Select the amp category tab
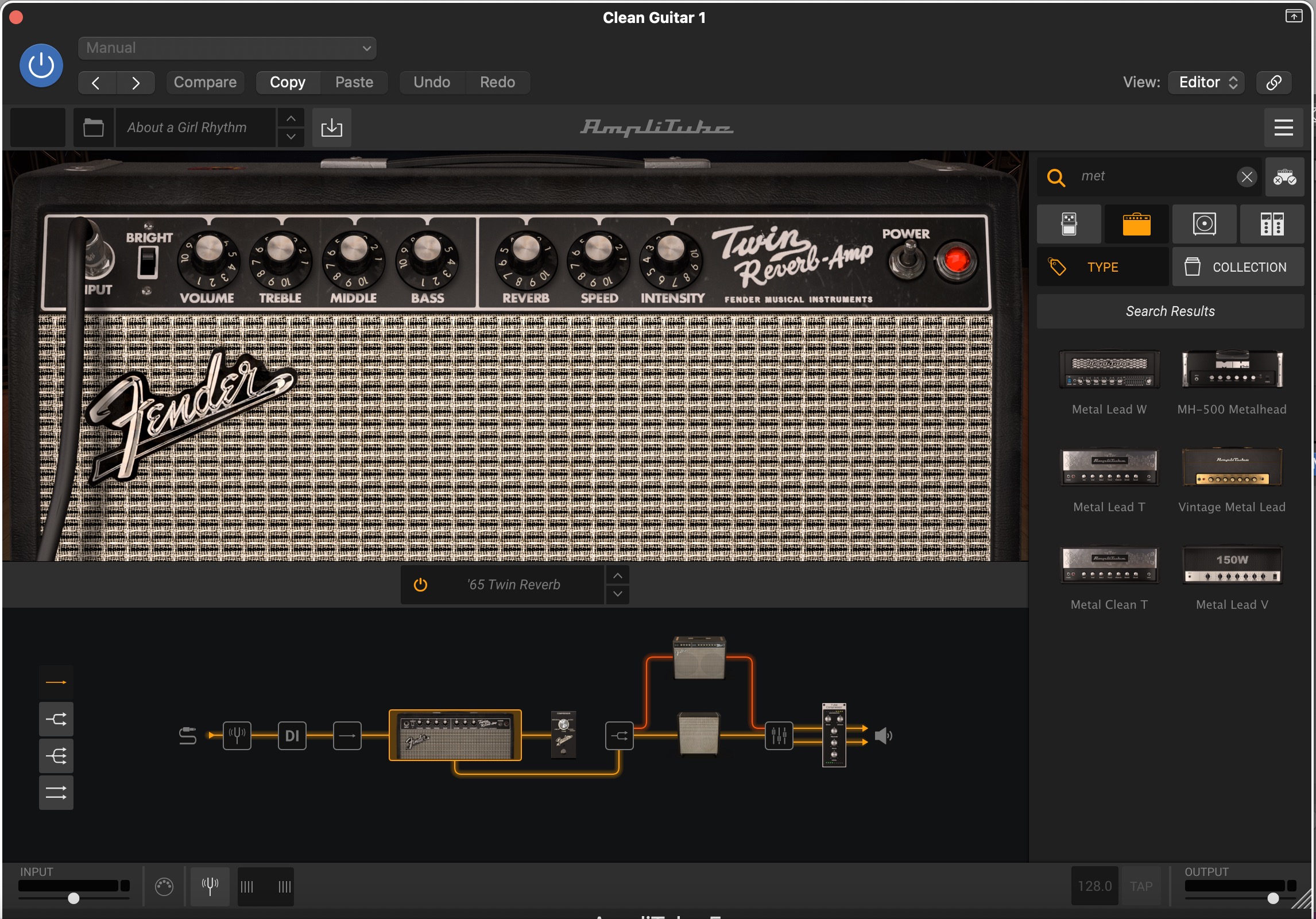Screen dimensions: 1316x919 pyautogui.click(x=1137, y=224)
